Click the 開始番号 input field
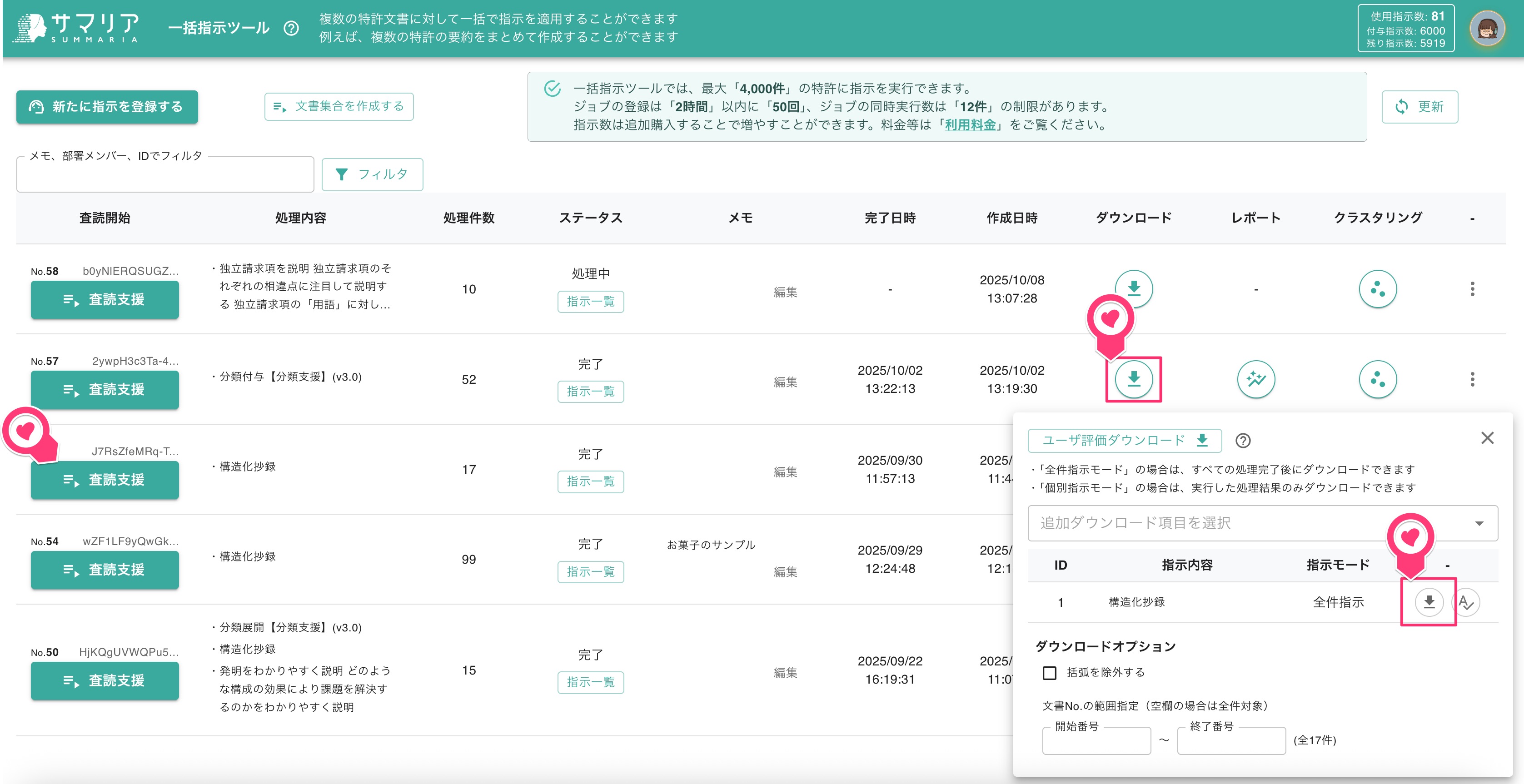Screen dimensions: 1524x784 coord(1096,740)
